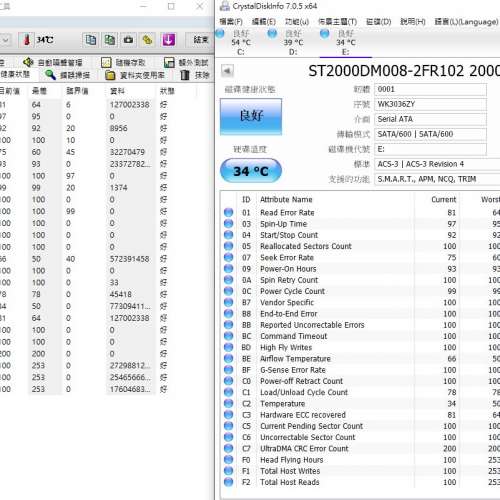Image resolution: width=500 pixels, height=500 pixels.
Task: Select the C: disk tab at 54 °C
Action: click(241, 43)
